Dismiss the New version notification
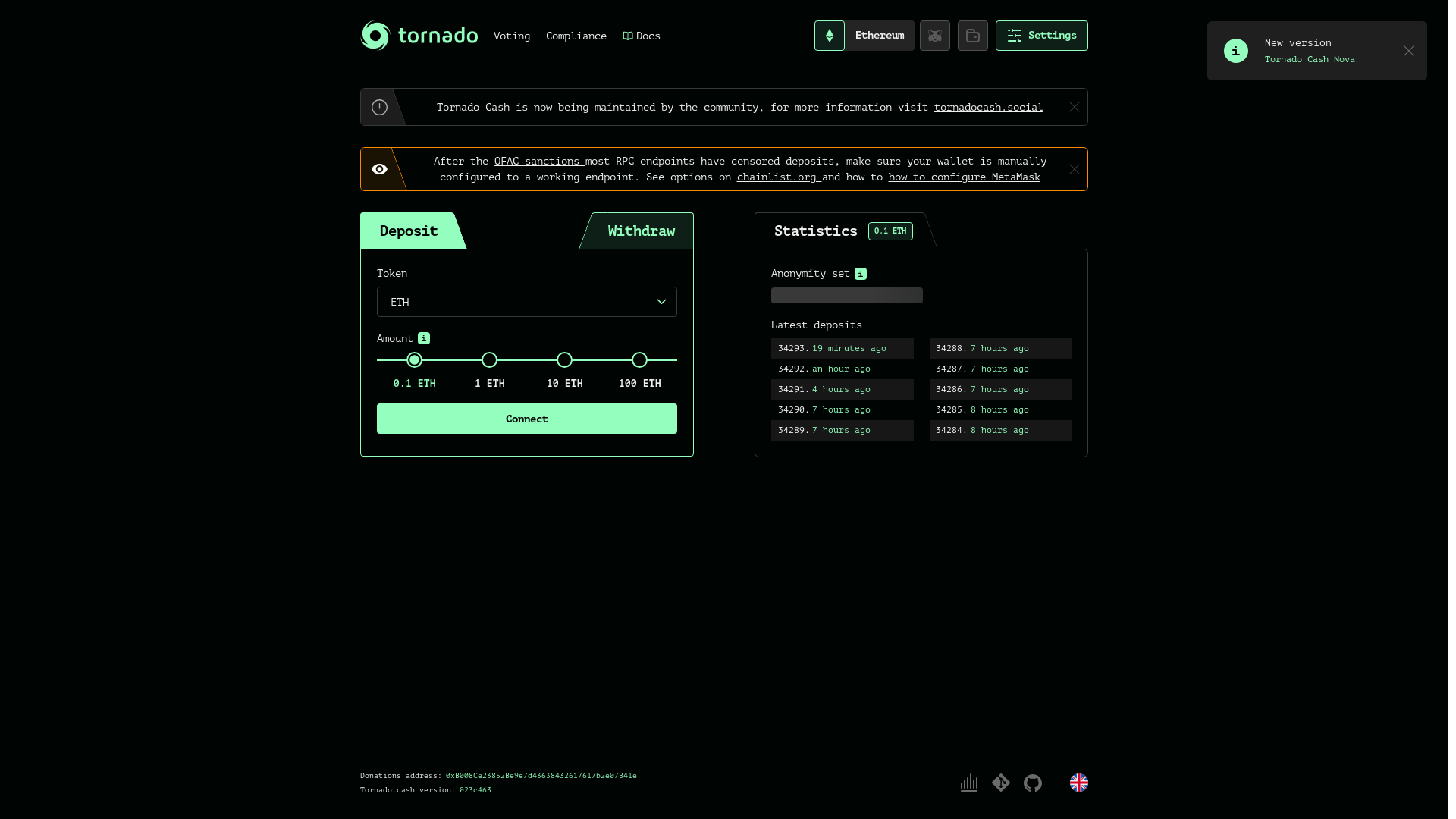The height and width of the screenshot is (819, 1456). coord(1408,51)
